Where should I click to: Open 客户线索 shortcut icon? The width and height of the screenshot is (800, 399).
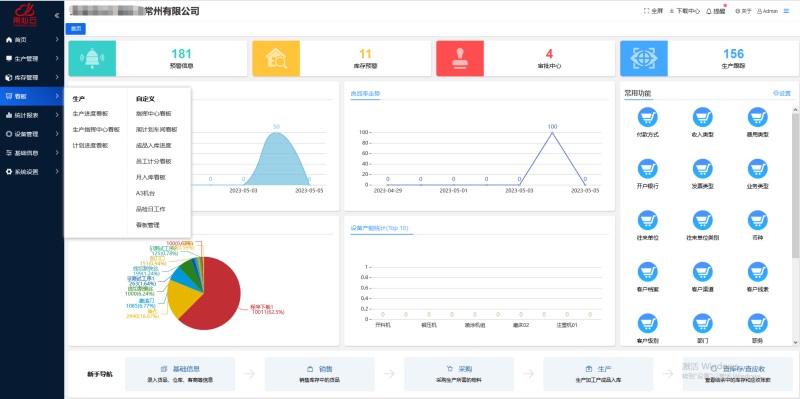point(758,272)
